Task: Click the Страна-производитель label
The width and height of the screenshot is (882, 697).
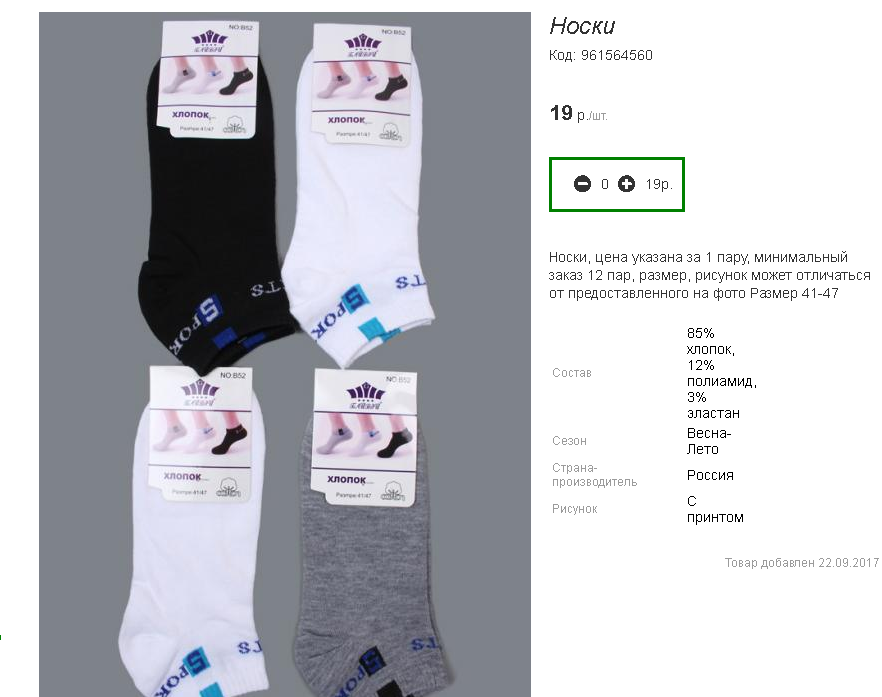Action: pyautogui.click(x=595, y=475)
